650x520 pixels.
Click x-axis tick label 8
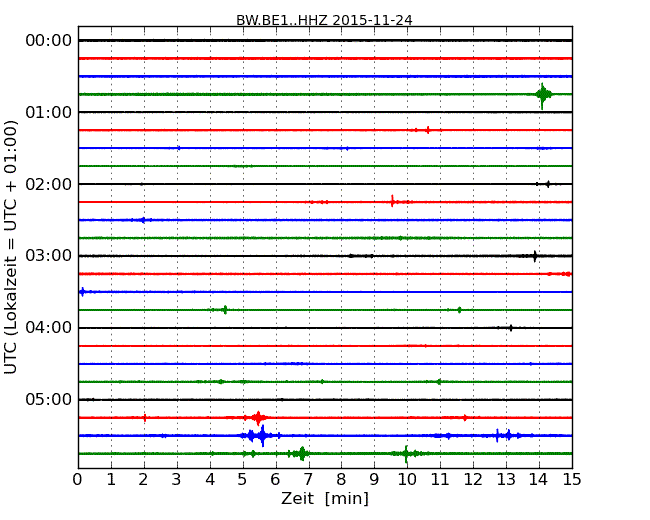(342, 480)
